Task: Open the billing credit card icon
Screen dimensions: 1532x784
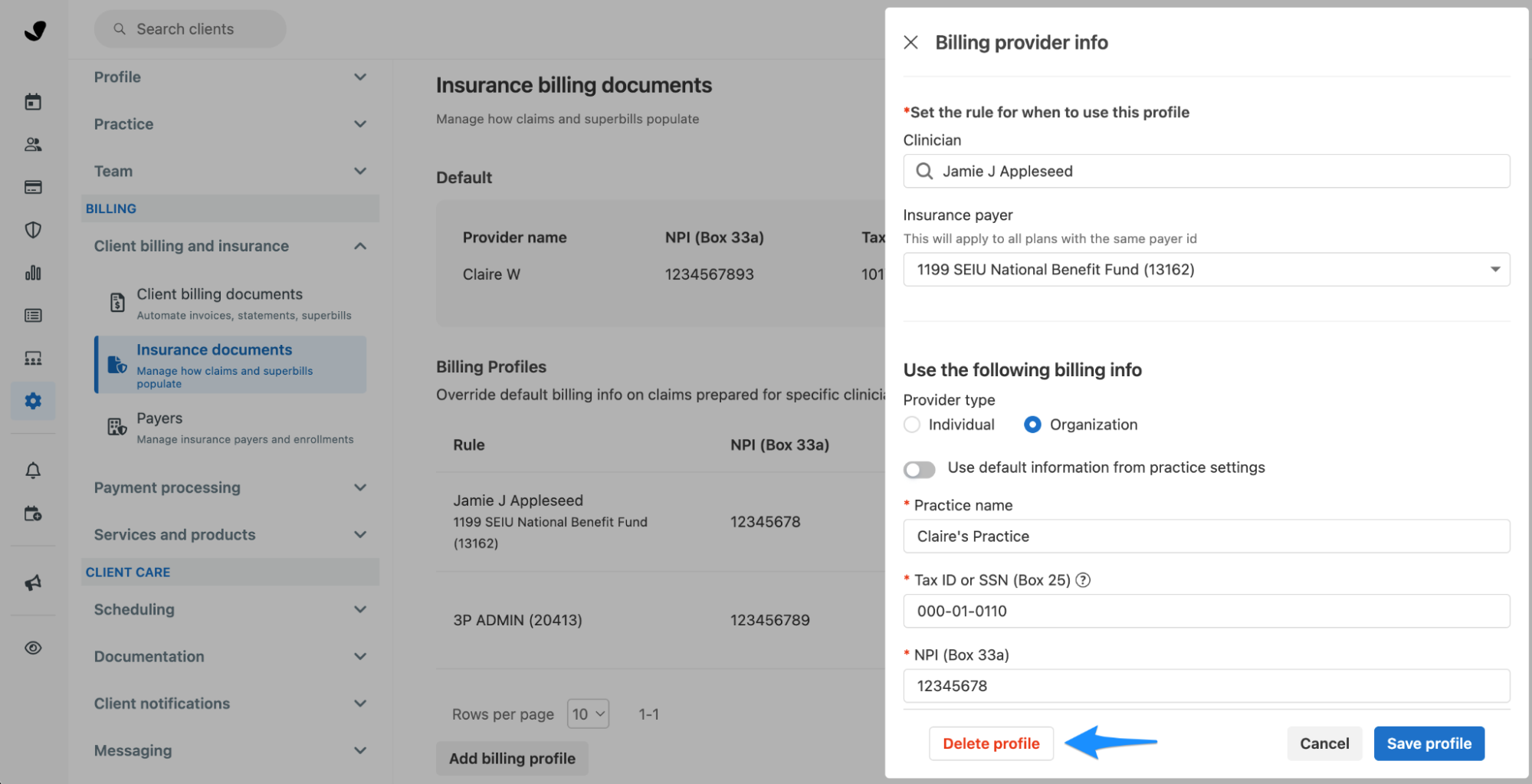Action: tap(33, 187)
